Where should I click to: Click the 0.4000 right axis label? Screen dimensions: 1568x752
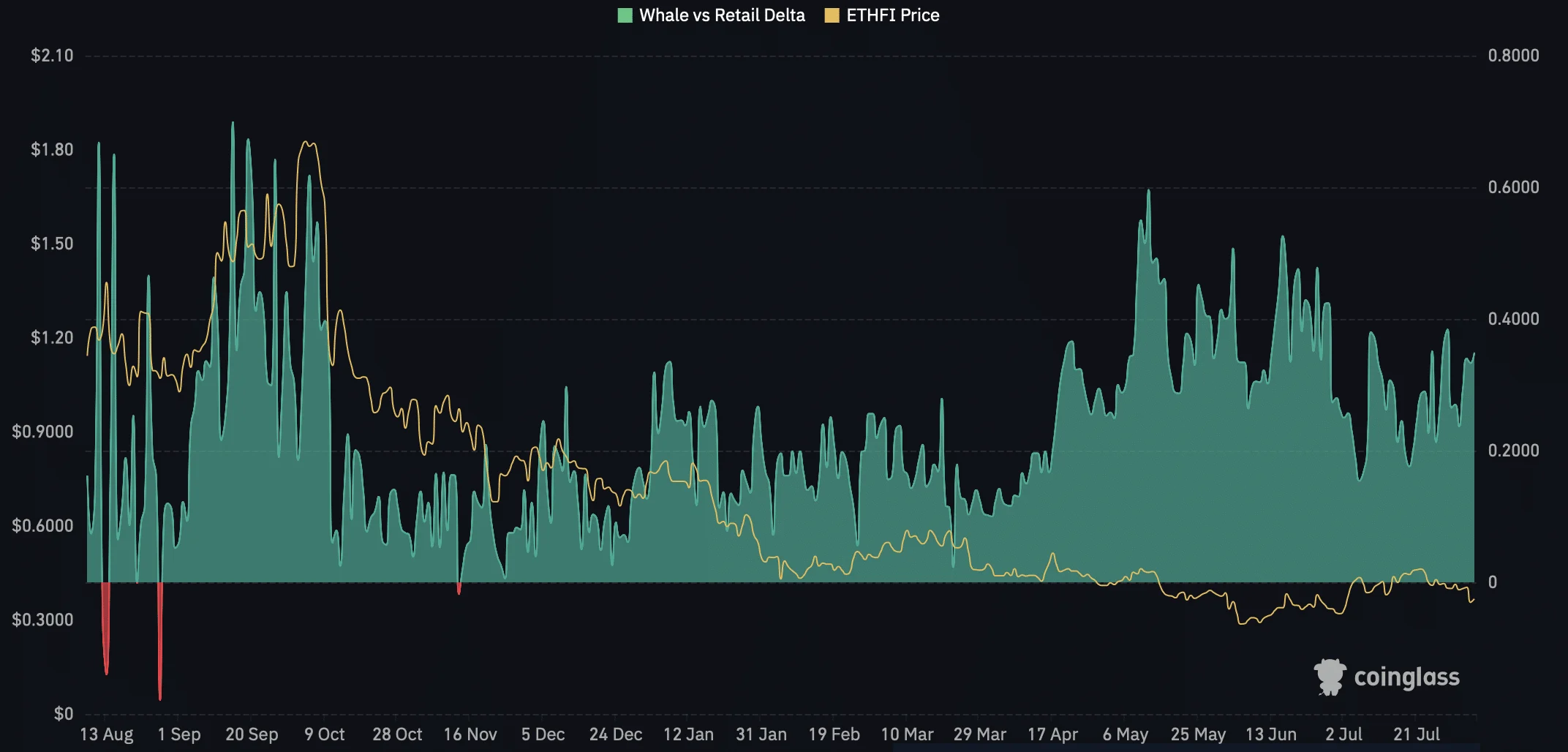(x=1513, y=319)
